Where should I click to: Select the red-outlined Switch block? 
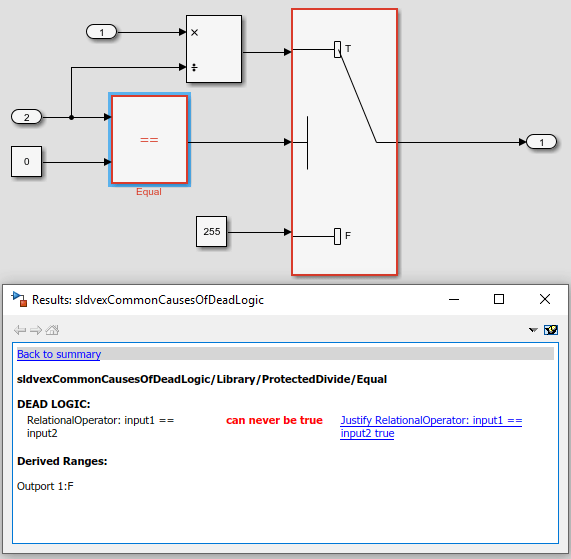click(344, 142)
